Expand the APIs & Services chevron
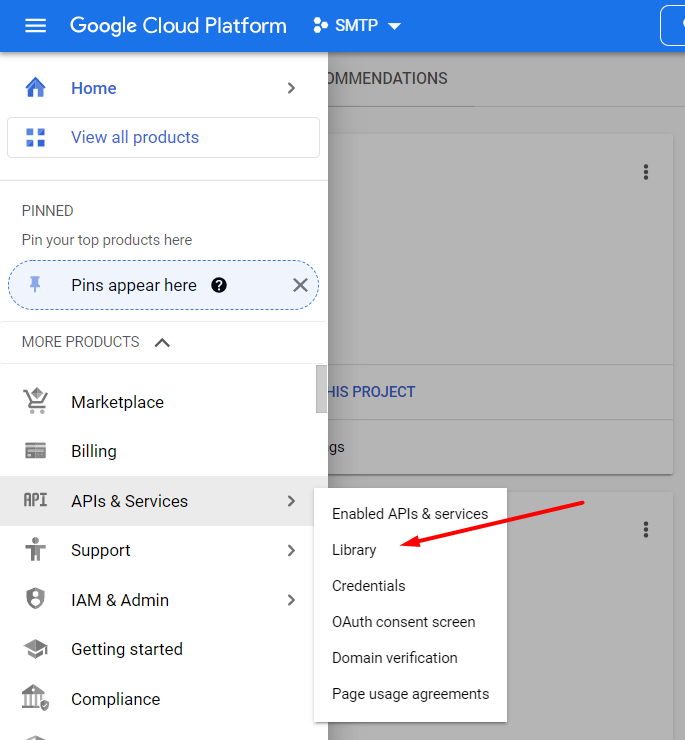This screenshot has height=740, width=685. click(291, 501)
